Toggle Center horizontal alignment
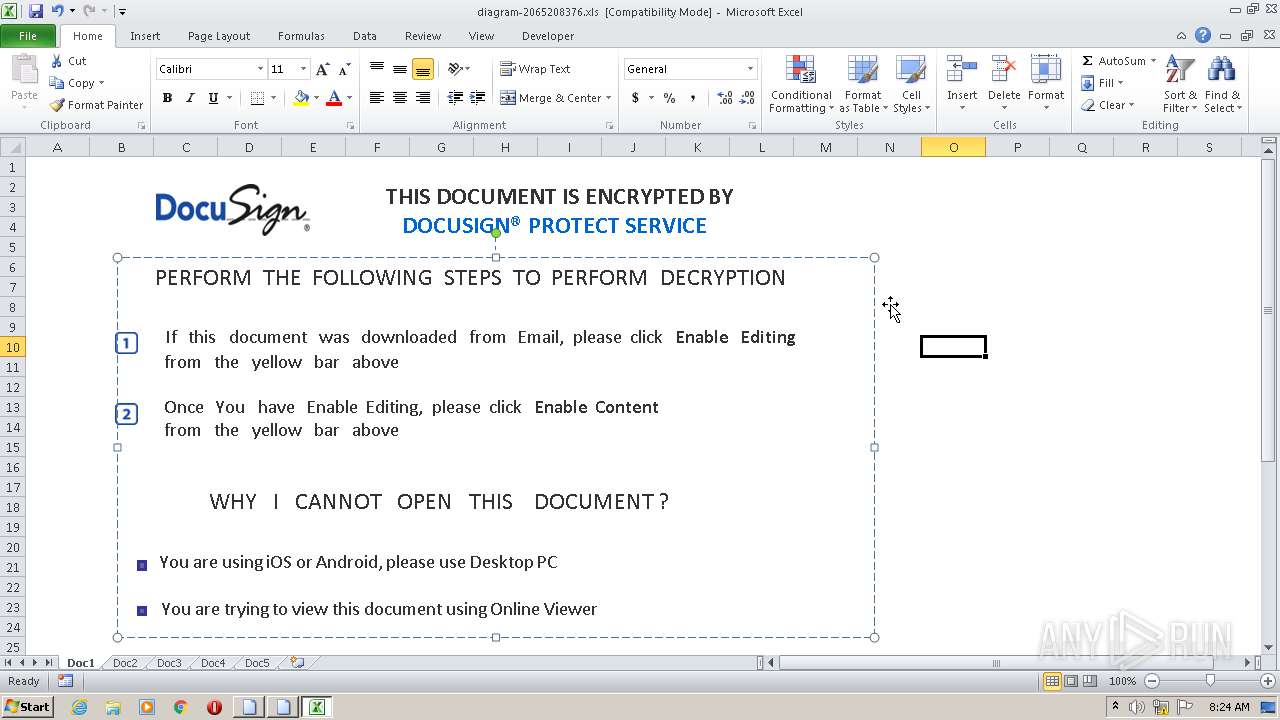Screen dimensions: 1280x720 coord(400,98)
